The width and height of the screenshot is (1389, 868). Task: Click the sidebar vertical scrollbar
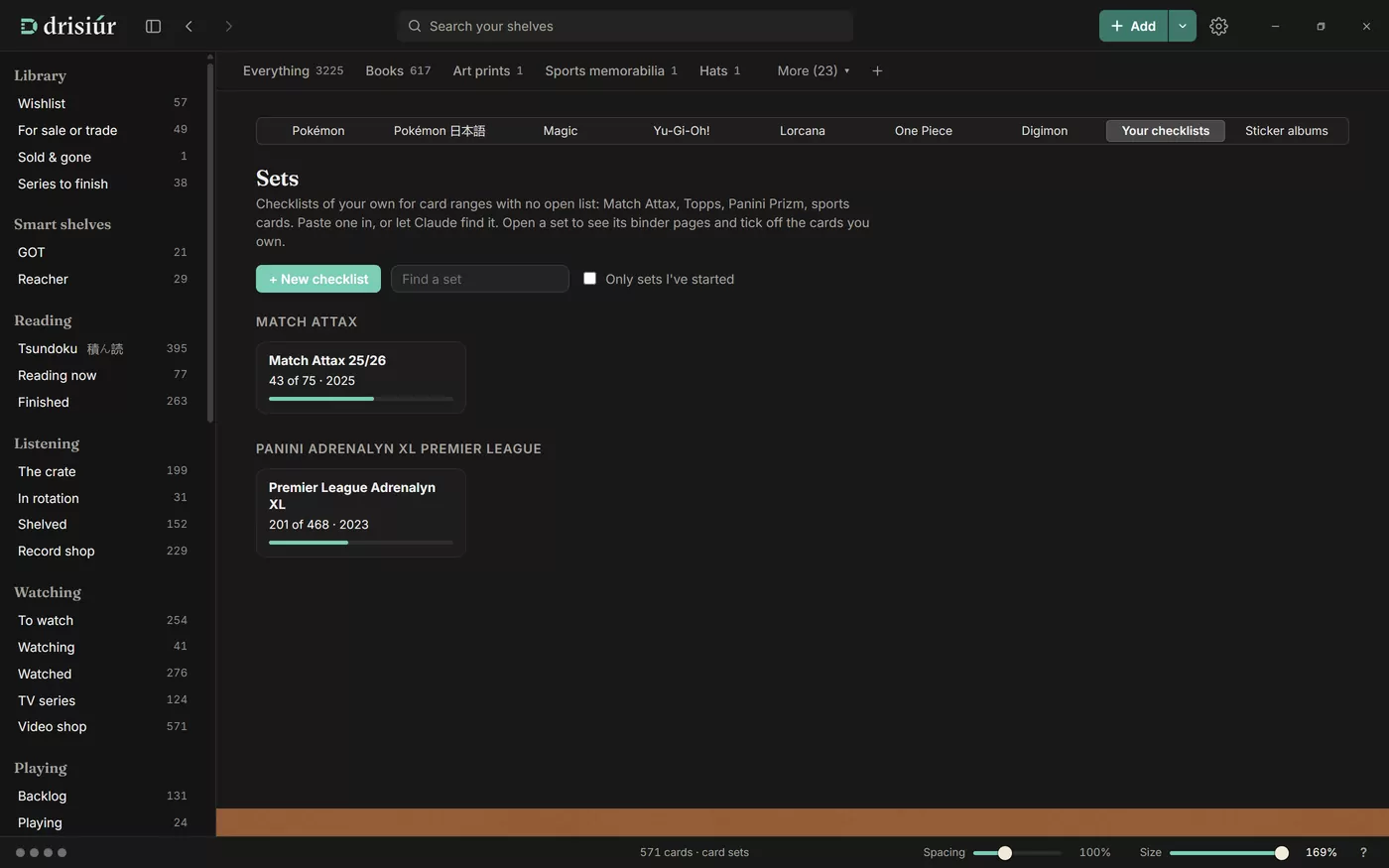(210, 243)
